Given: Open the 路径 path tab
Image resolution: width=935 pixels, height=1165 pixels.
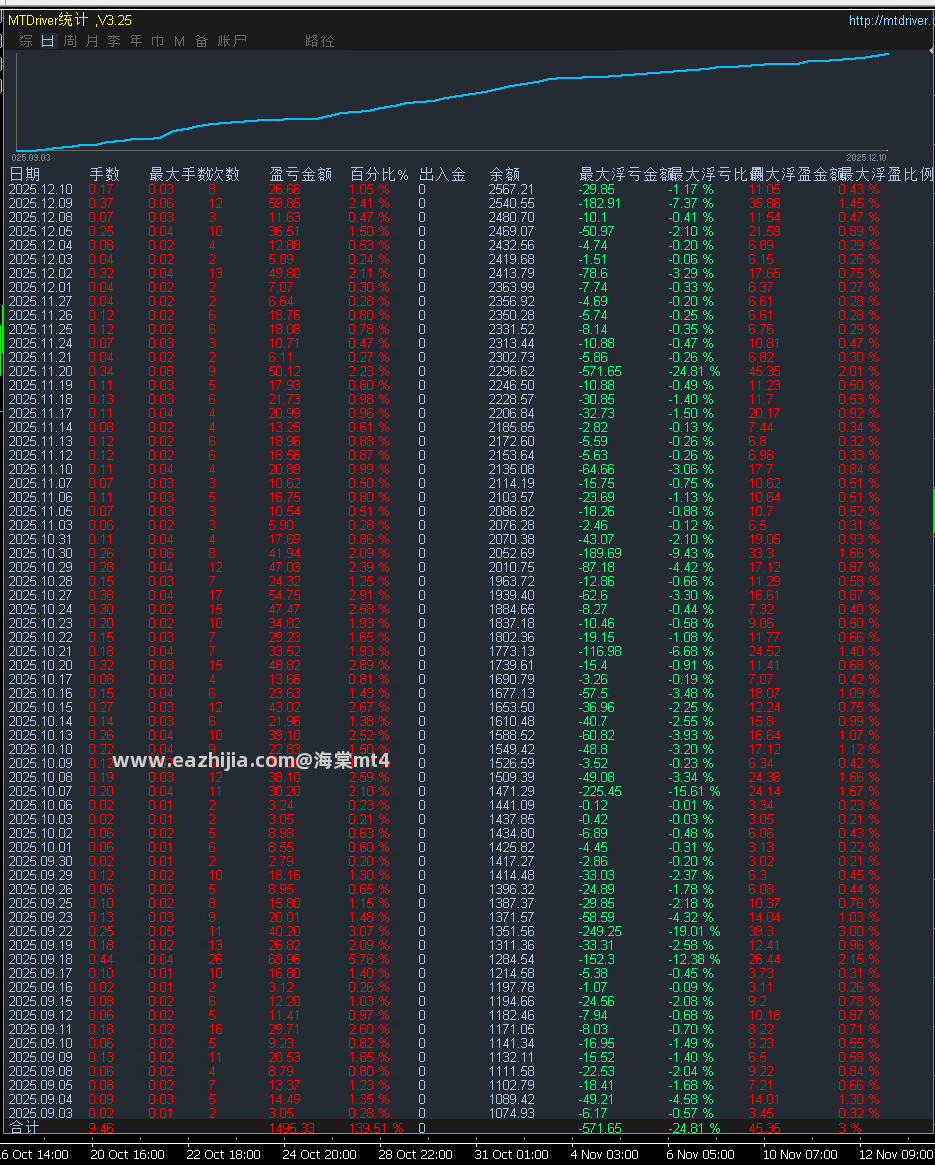Looking at the screenshot, I should (x=320, y=41).
